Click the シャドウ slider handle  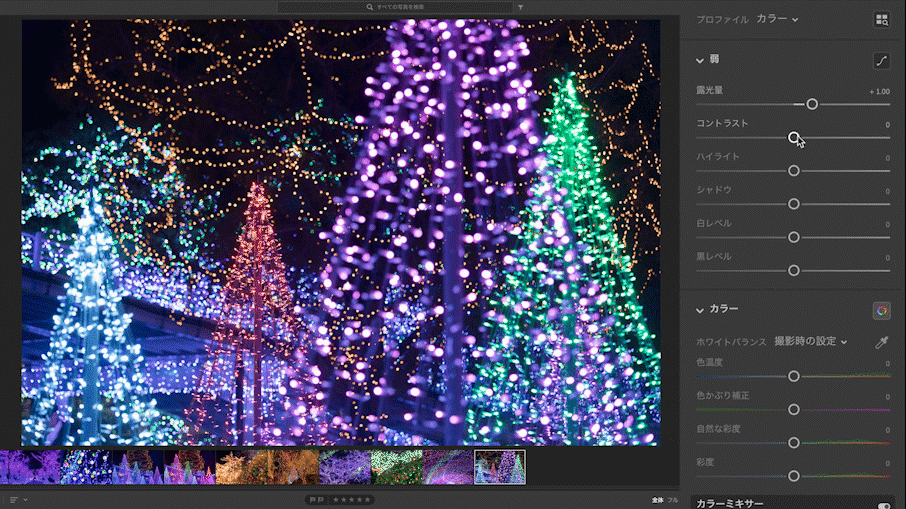(794, 204)
